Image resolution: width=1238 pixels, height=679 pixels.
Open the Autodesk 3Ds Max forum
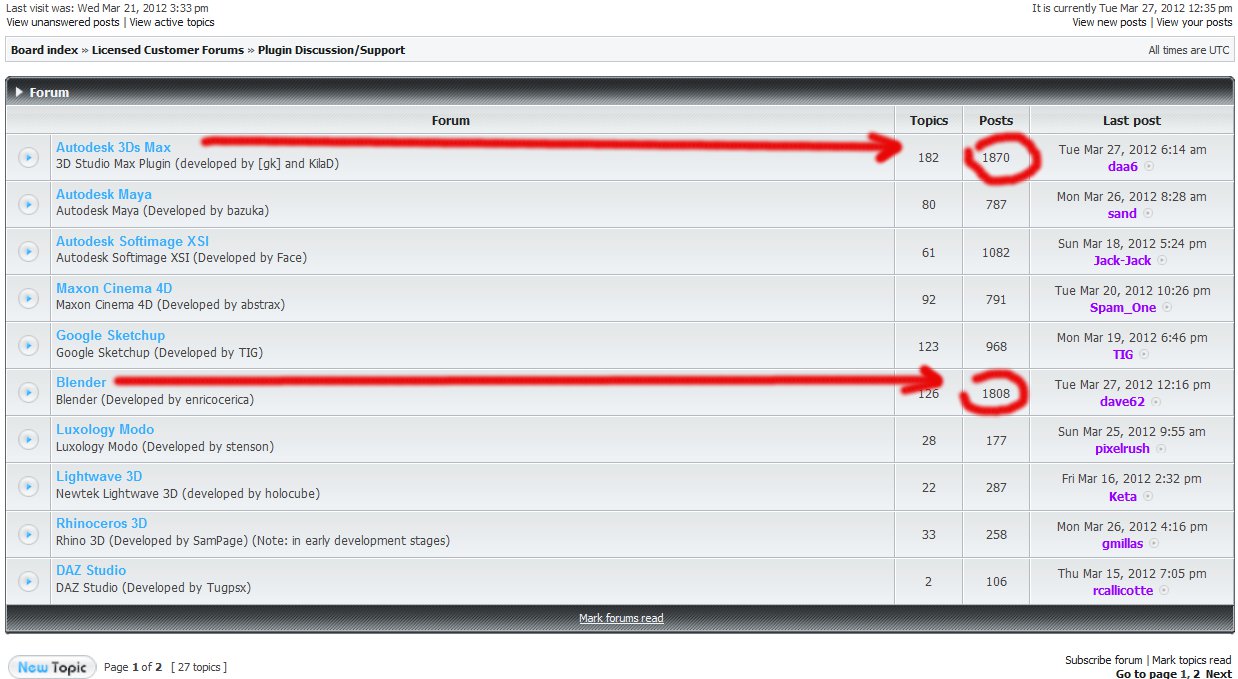coord(113,147)
